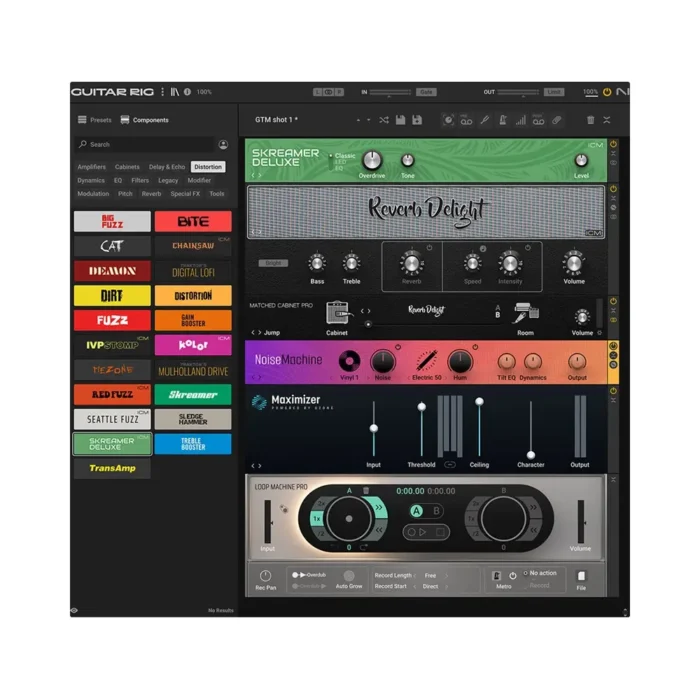The height and width of the screenshot is (700, 700).
Task: Toggle power for the Skreamer Deluxe module
Action: click(x=613, y=144)
